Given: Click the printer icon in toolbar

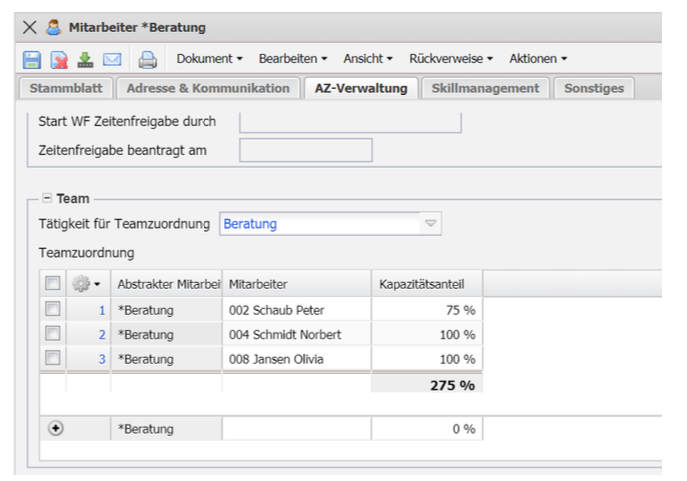Looking at the screenshot, I should 147,59.
